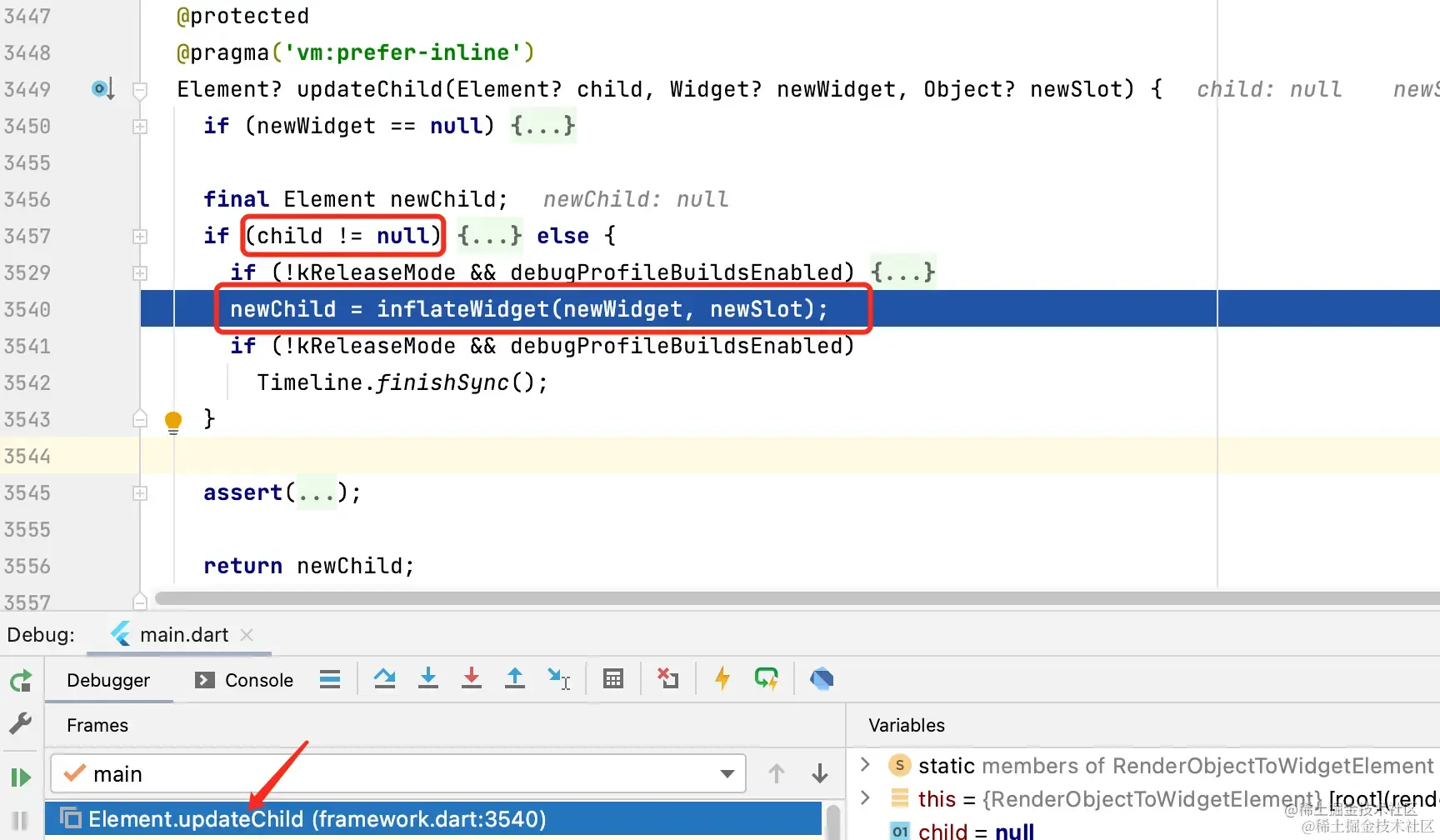Click the Rerun debug session icon
Screen dimensions: 1440x840
[x=21, y=681]
